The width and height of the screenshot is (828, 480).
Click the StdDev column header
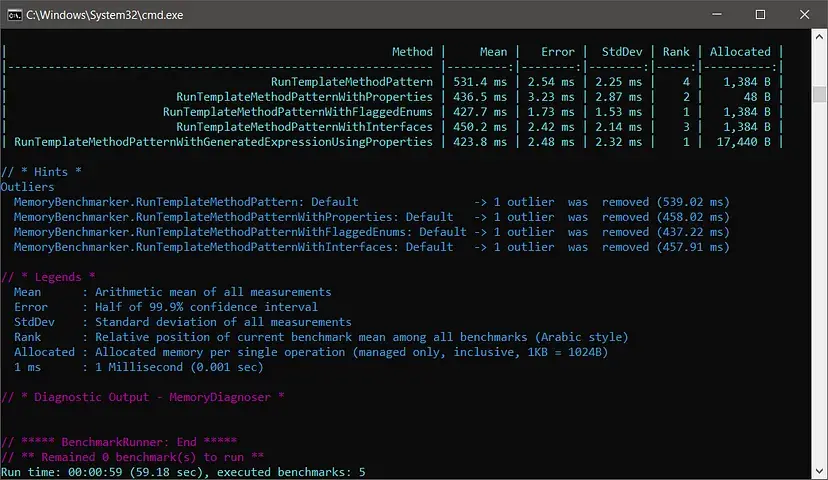tap(622, 52)
